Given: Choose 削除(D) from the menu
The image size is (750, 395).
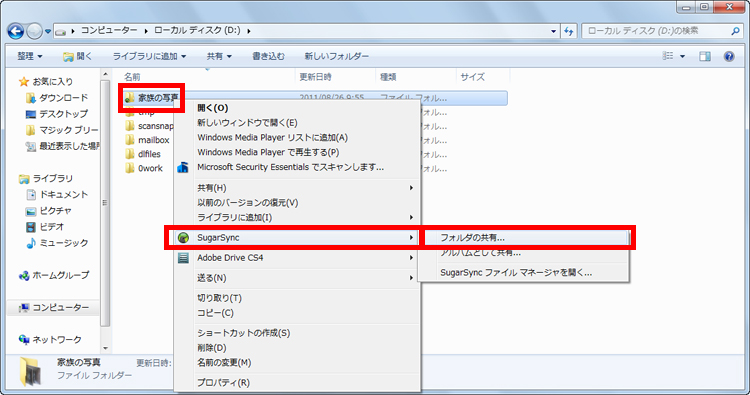Looking at the screenshot, I should tap(297, 348).
